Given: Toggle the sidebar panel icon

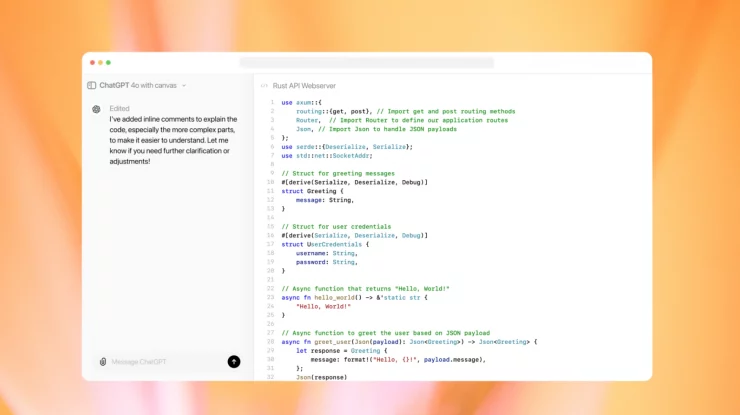Looking at the screenshot, I should click(x=92, y=85).
